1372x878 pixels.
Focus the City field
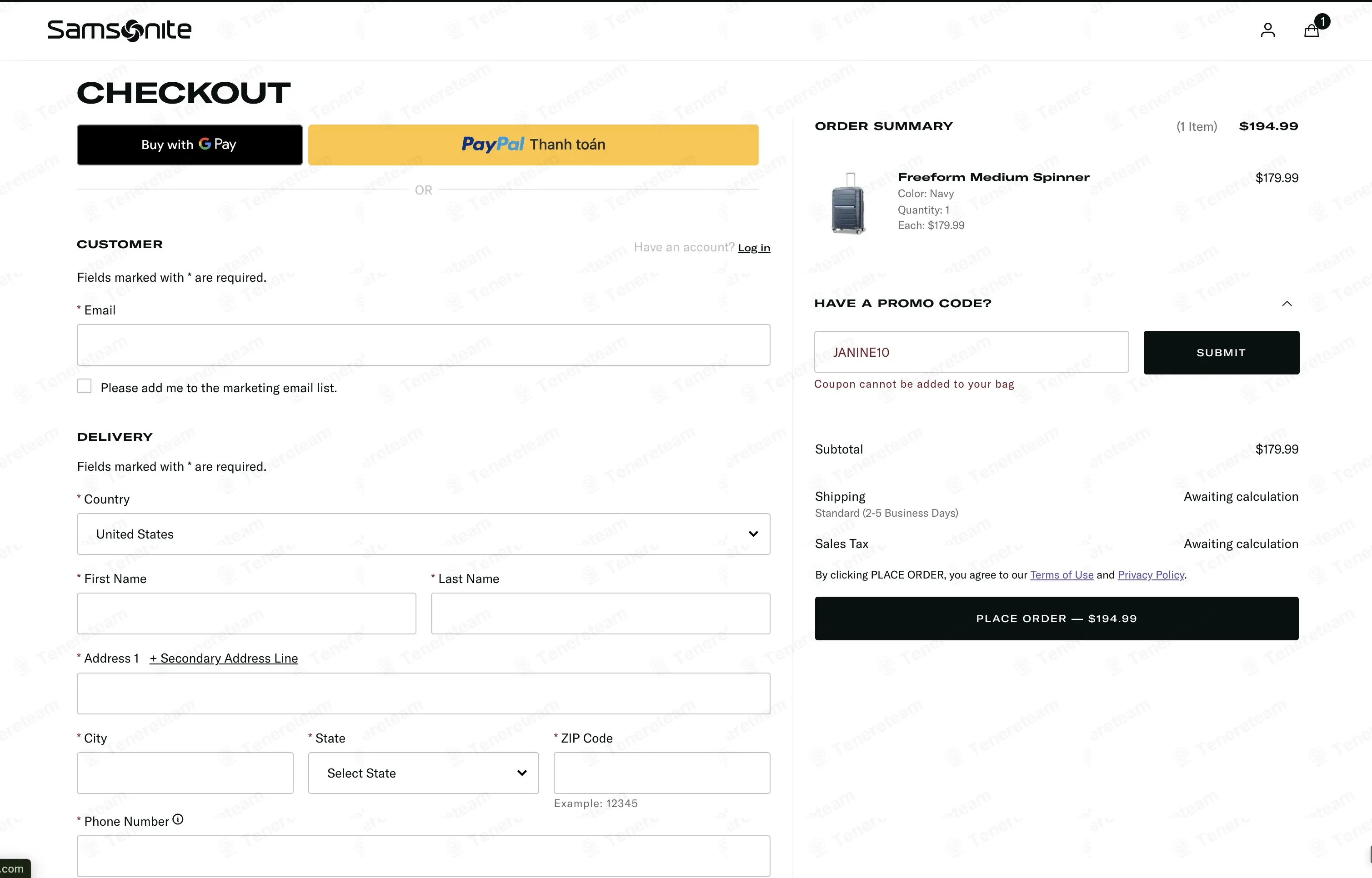pos(185,773)
